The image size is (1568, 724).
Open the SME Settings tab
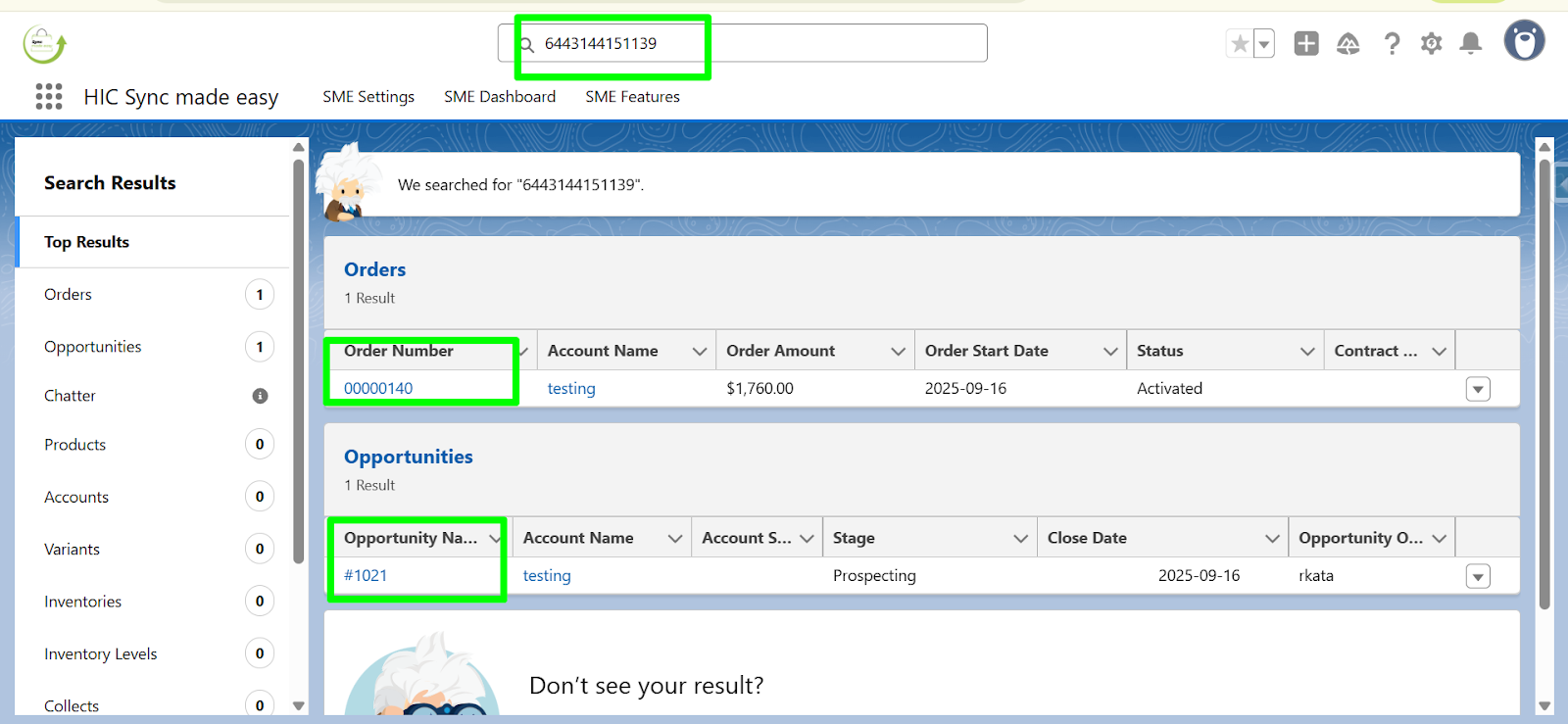coord(368,97)
